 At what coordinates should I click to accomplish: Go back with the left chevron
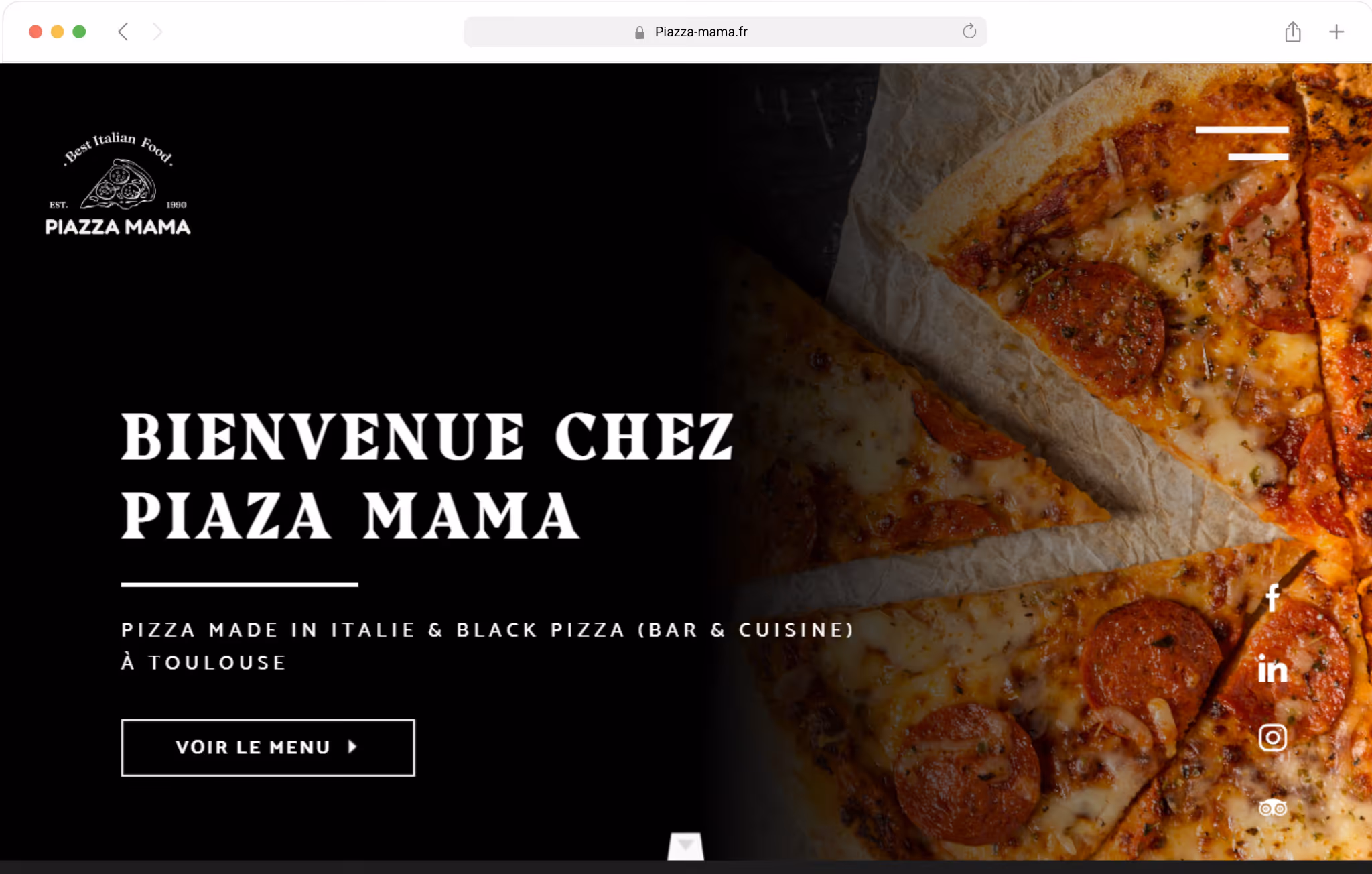123,32
